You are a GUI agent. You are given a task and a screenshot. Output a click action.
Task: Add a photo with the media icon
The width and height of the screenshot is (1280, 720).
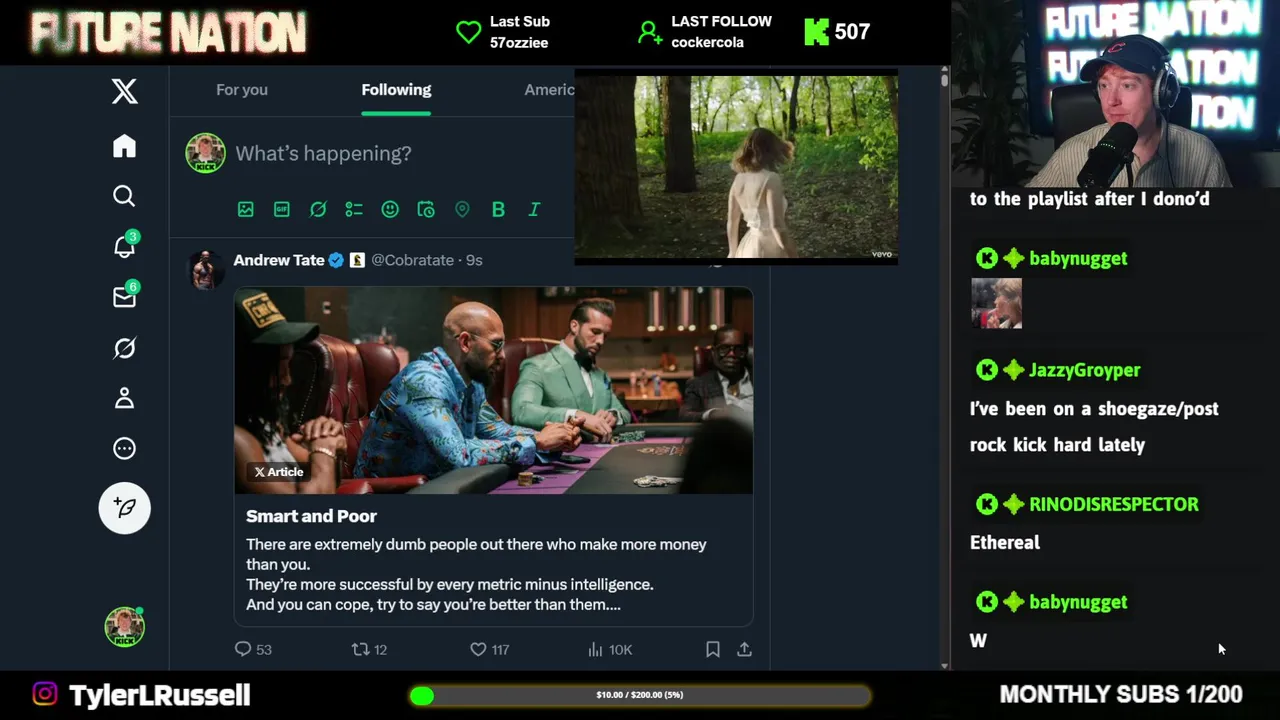click(246, 209)
